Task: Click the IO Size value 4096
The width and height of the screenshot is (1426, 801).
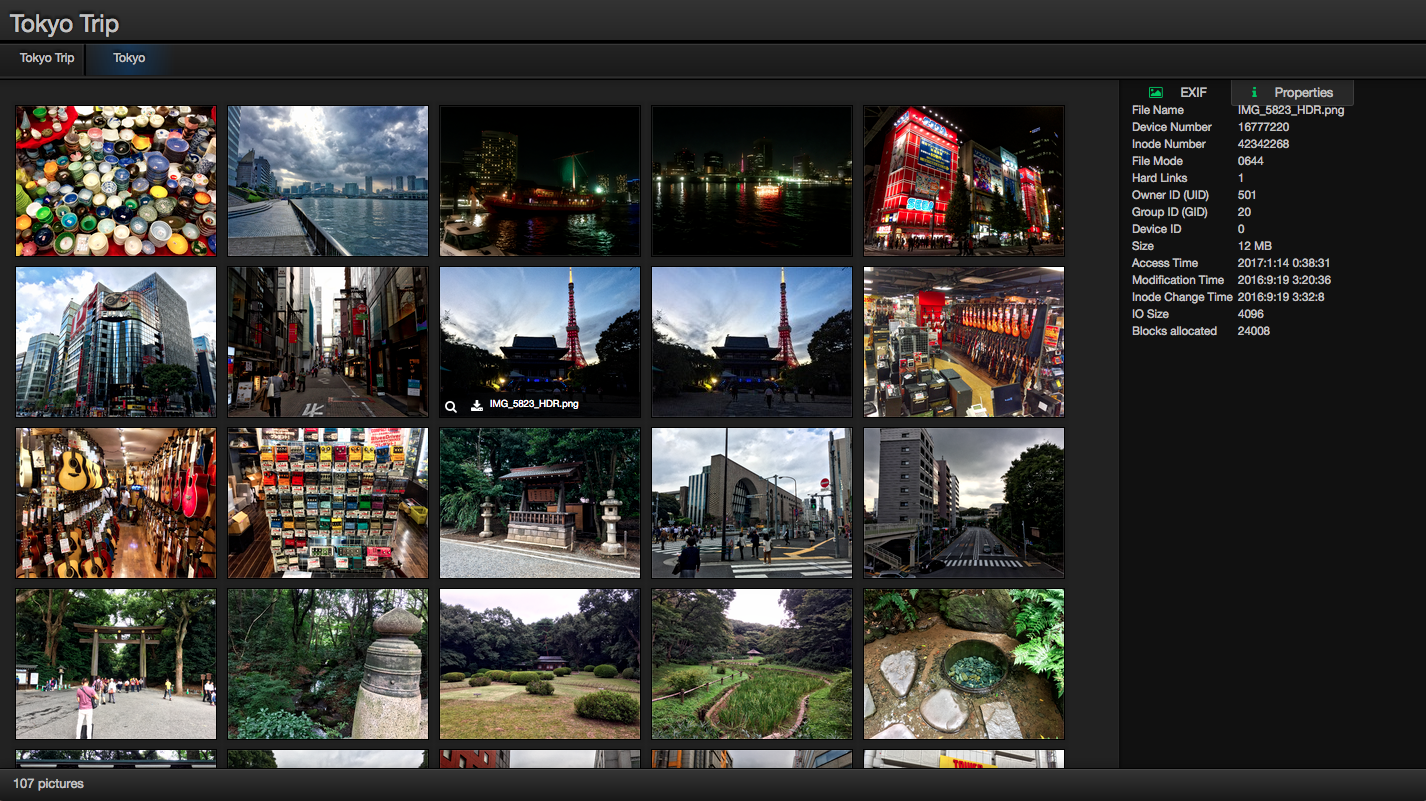Action: point(1251,314)
